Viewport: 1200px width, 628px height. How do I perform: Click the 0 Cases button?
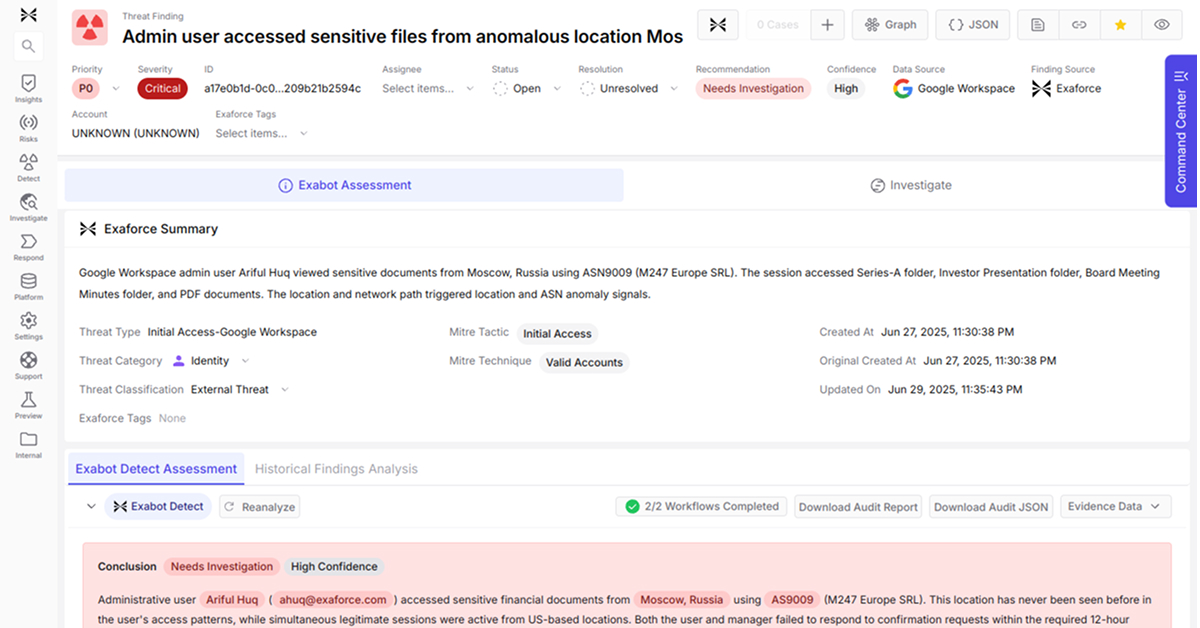(x=777, y=25)
